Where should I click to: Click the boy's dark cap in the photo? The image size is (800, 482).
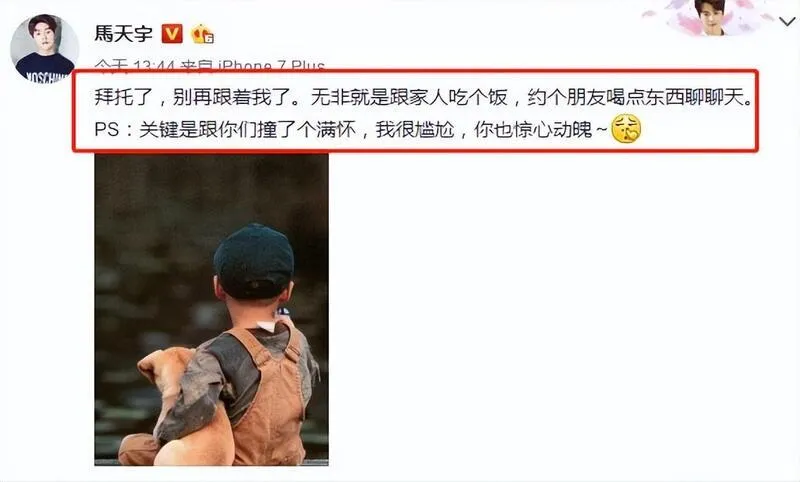click(254, 261)
